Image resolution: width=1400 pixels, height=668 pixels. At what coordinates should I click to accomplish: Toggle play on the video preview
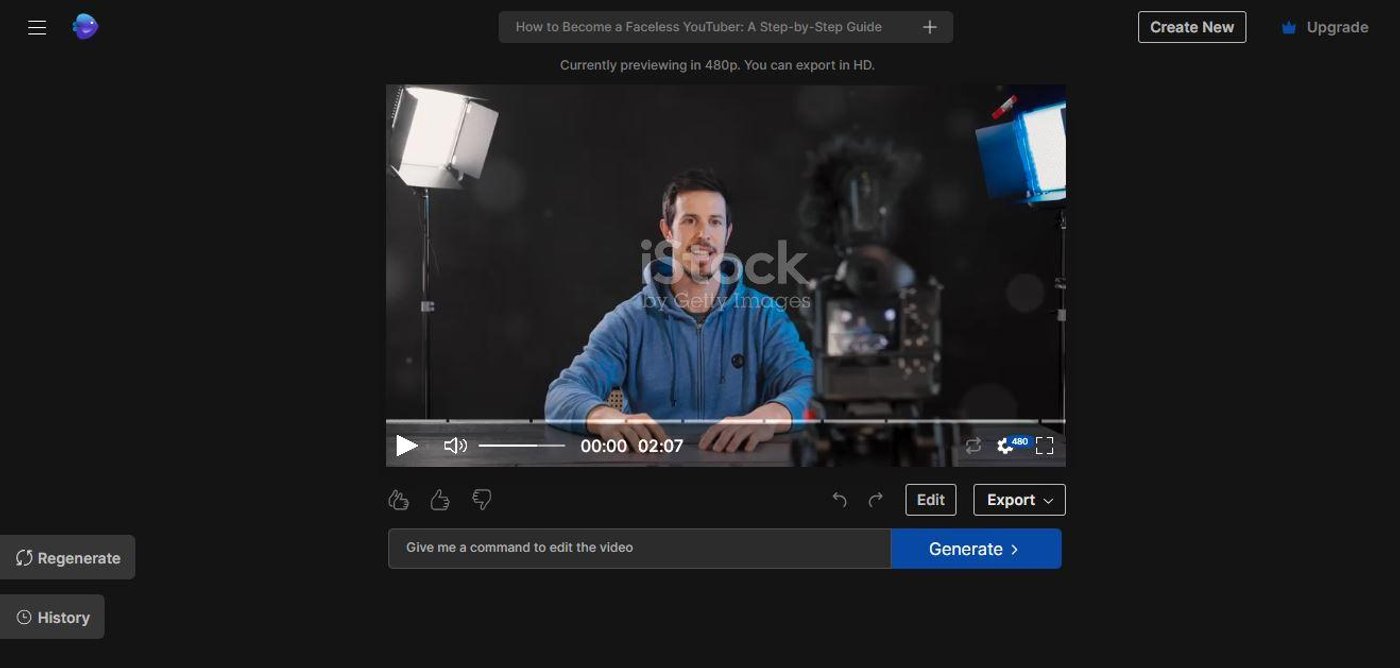(406, 445)
